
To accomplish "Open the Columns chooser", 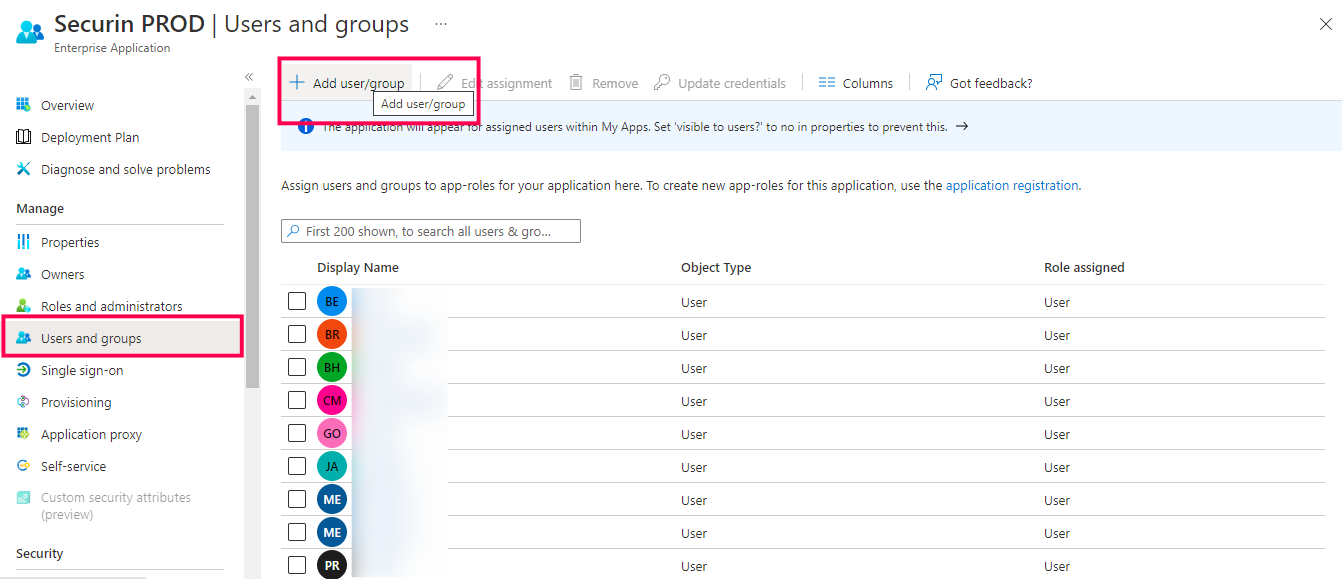I will click(x=855, y=83).
